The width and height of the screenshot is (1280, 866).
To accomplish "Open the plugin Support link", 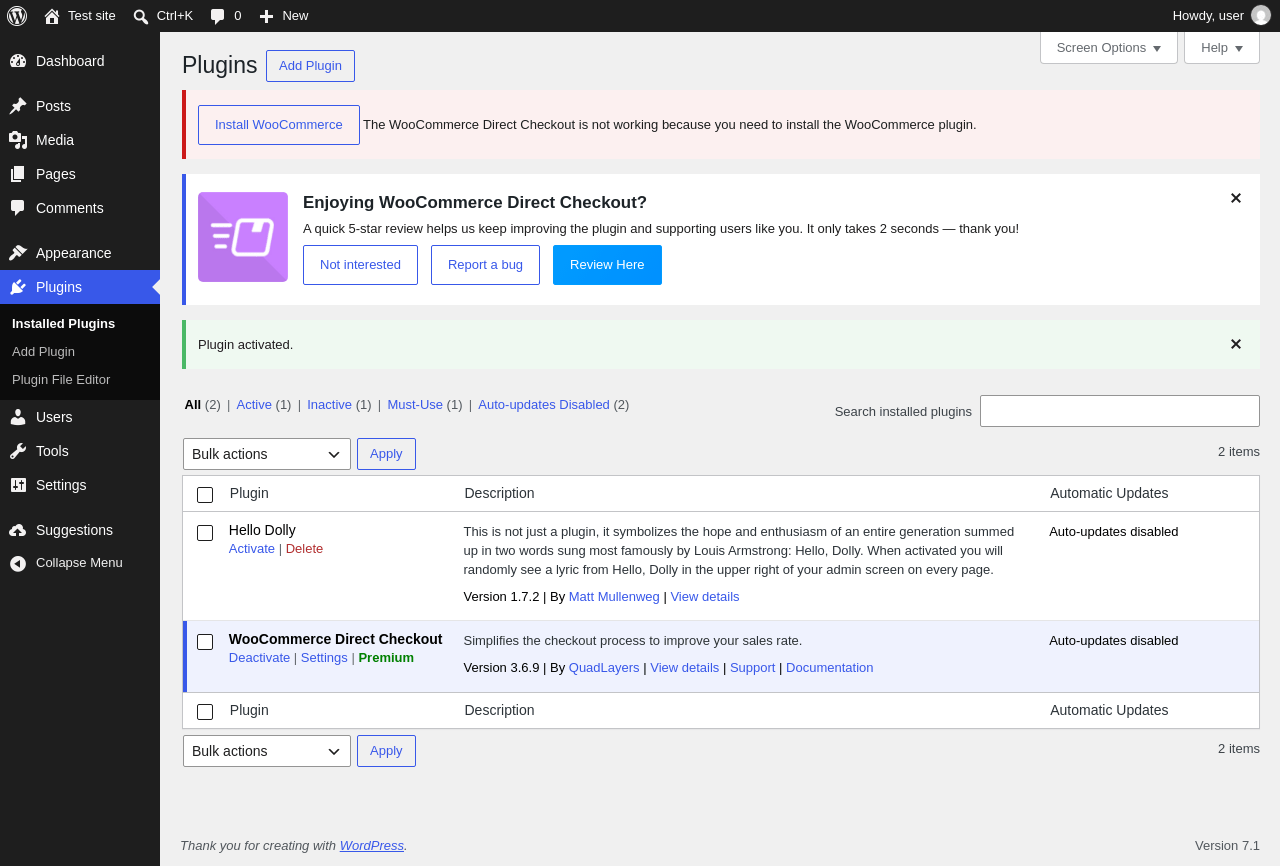I will point(752,667).
